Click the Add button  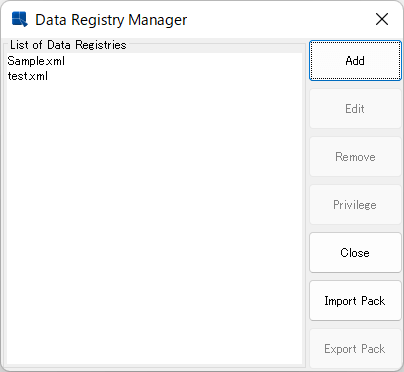coord(355,61)
